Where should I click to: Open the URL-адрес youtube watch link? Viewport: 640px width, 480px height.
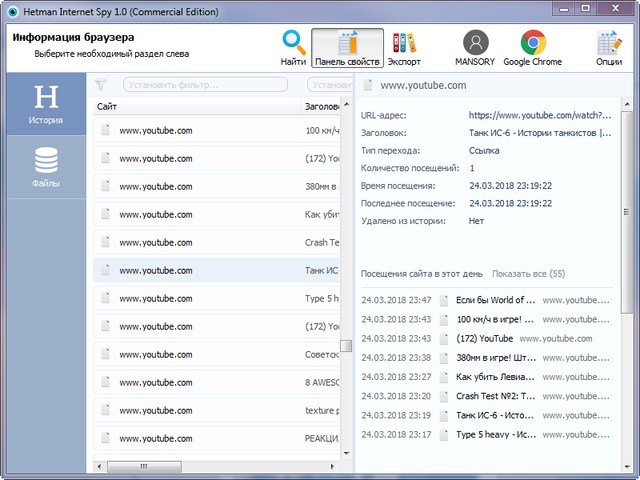(x=540, y=116)
